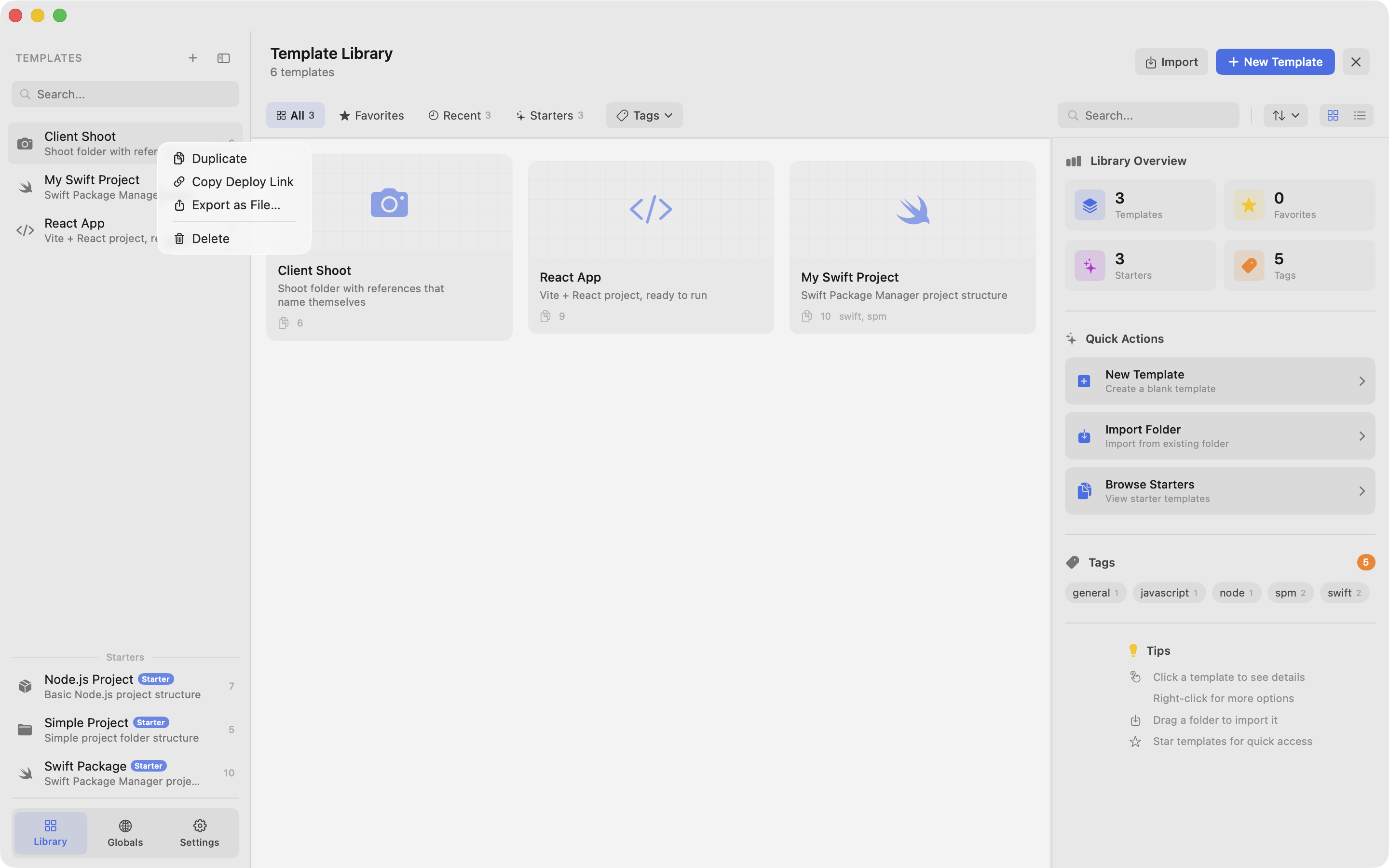Image resolution: width=1389 pixels, height=868 pixels.
Task: Expand the Import Folder quick action chevron
Action: 1362,436
